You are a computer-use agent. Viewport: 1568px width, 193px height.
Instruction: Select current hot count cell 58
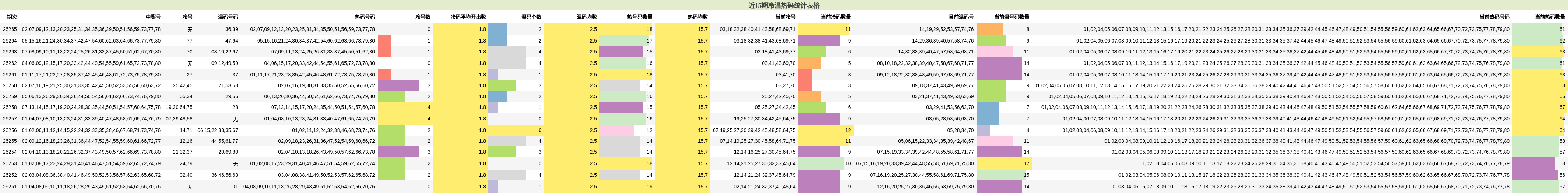click(x=1562, y=141)
